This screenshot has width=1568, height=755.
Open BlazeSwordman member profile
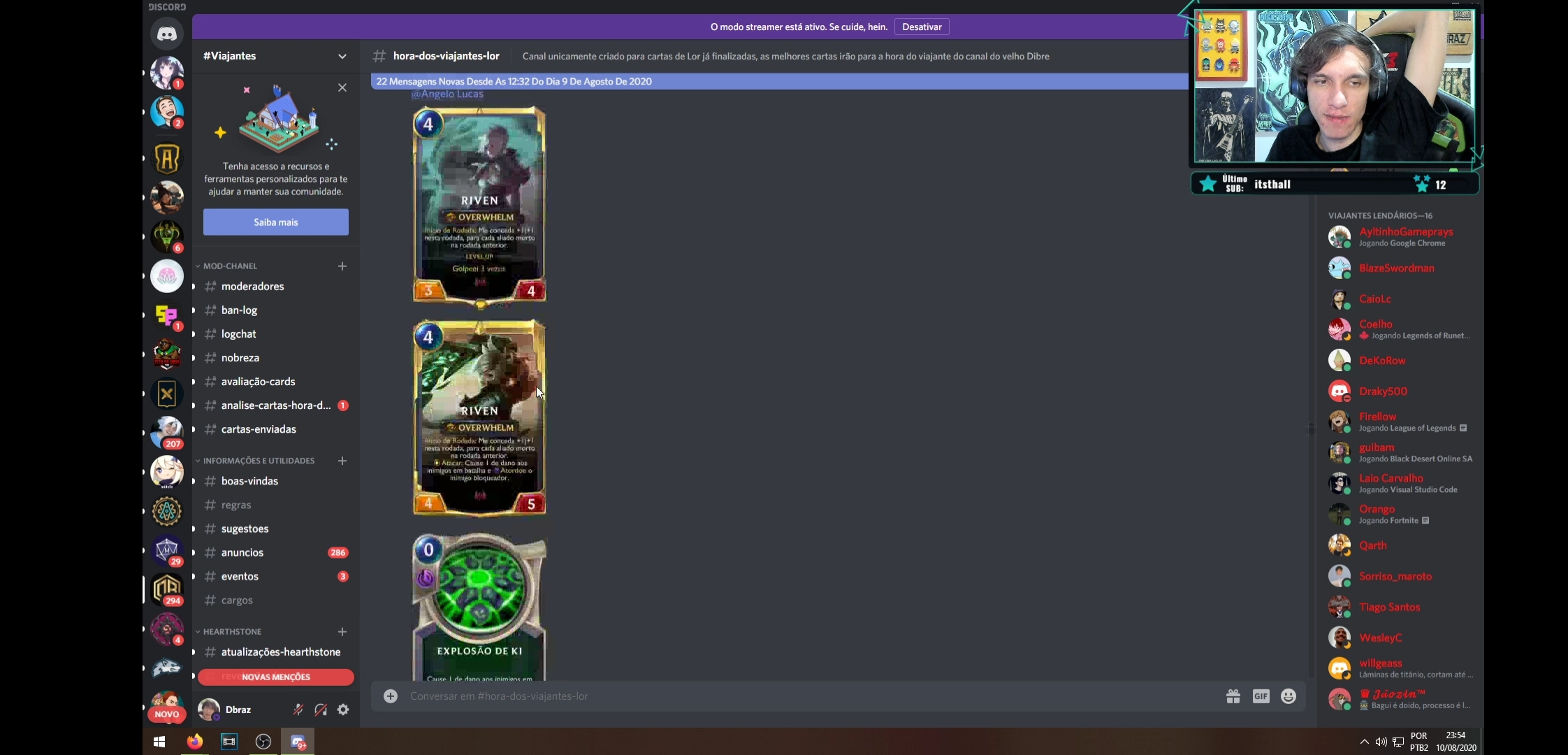click(x=1402, y=268)
